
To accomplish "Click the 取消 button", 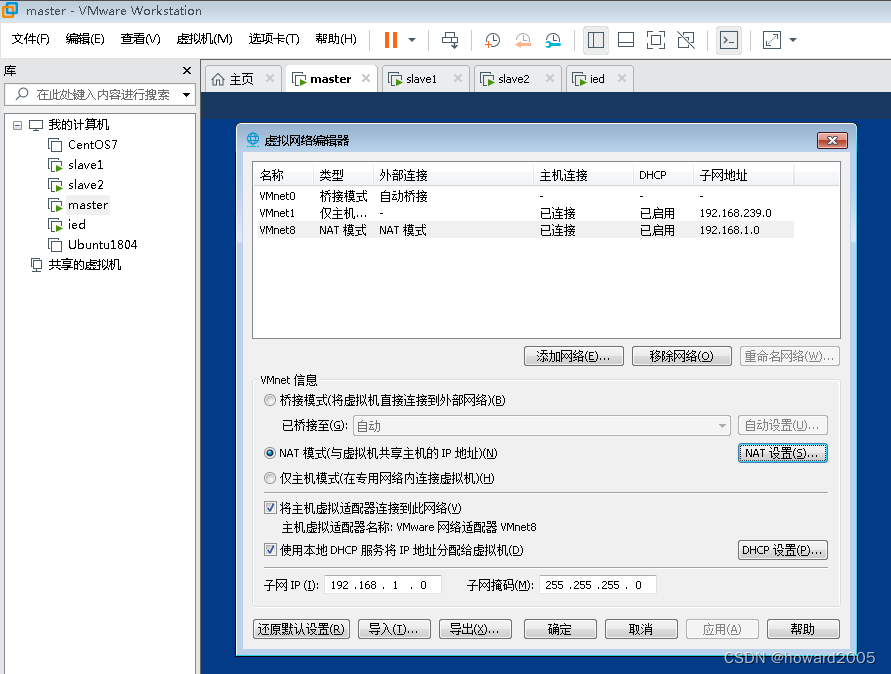I will pyautogui.click(x=641, y=629).
